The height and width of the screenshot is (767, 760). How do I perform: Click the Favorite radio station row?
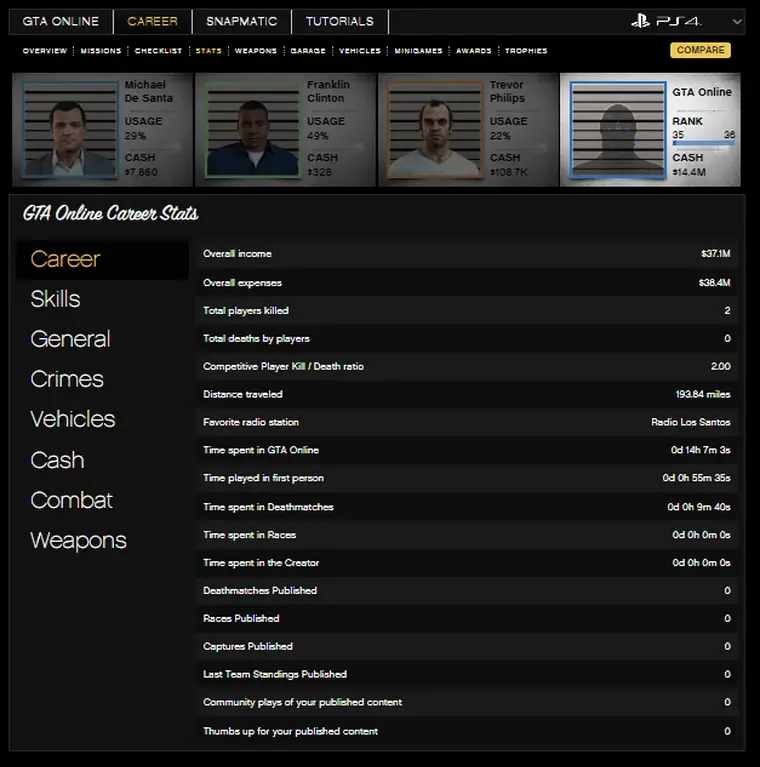point(467,422)
